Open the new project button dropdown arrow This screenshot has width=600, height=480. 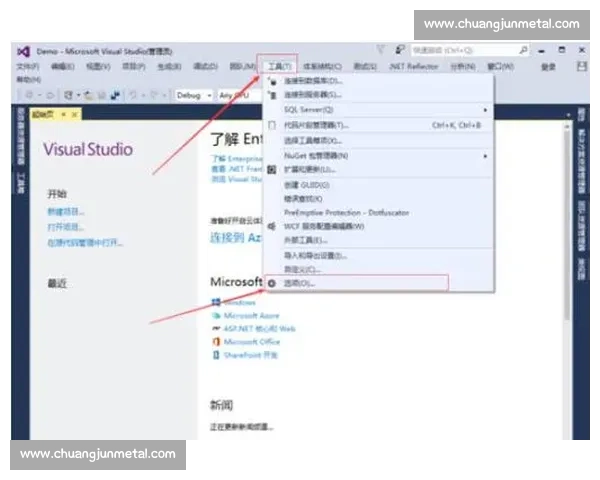pos(78,95)
